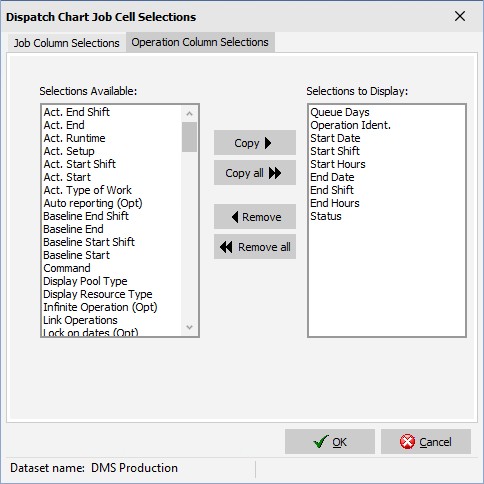Click the Remove left-arrow icon
The width and height of the screenshot is (484, 484).
(x=235, y=217)
